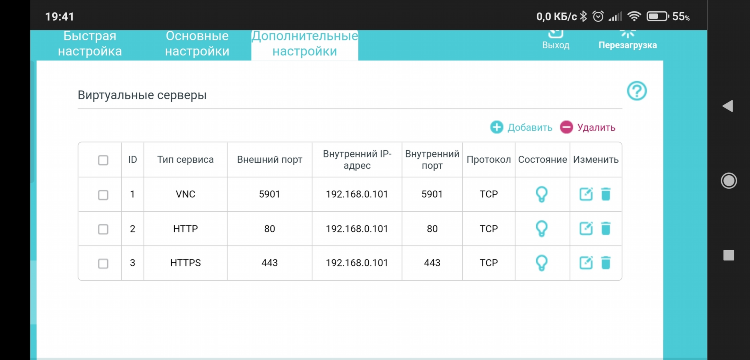This screenshot has width=750, height=360.
Task: Click the HTTP service type cell
Action: tap(186, 229)
